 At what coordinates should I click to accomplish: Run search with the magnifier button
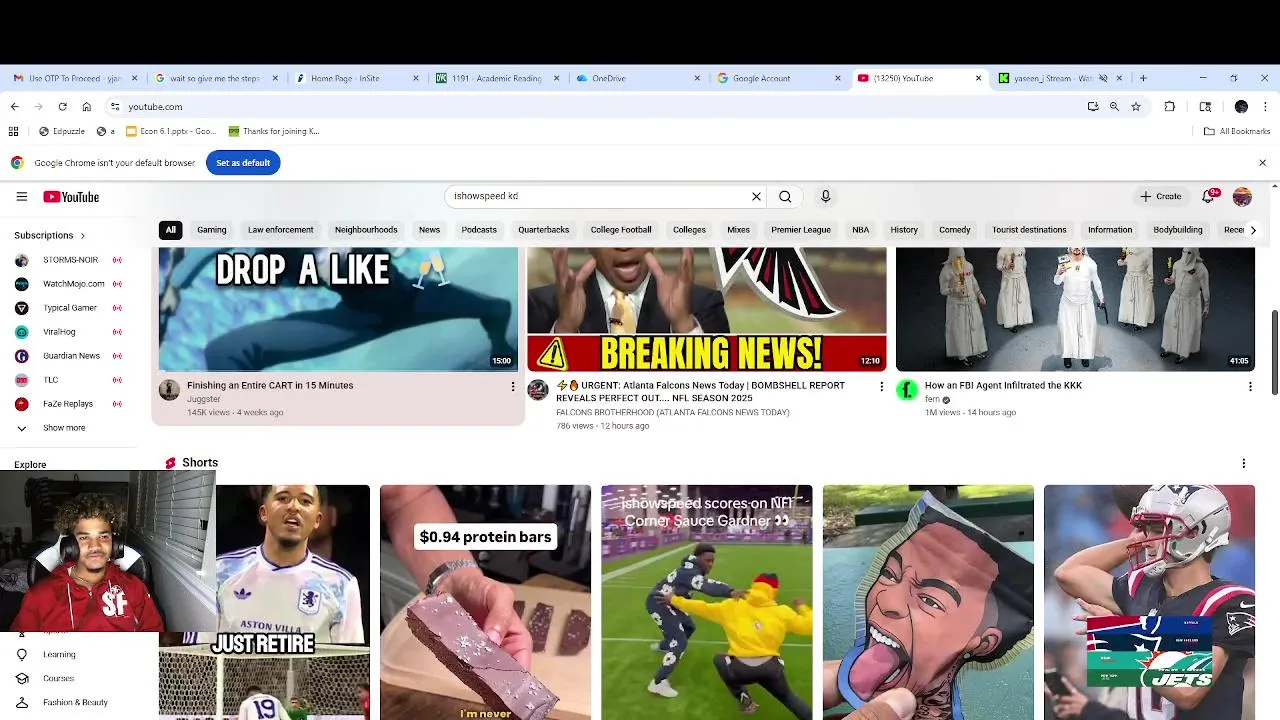tap(785, 197)
